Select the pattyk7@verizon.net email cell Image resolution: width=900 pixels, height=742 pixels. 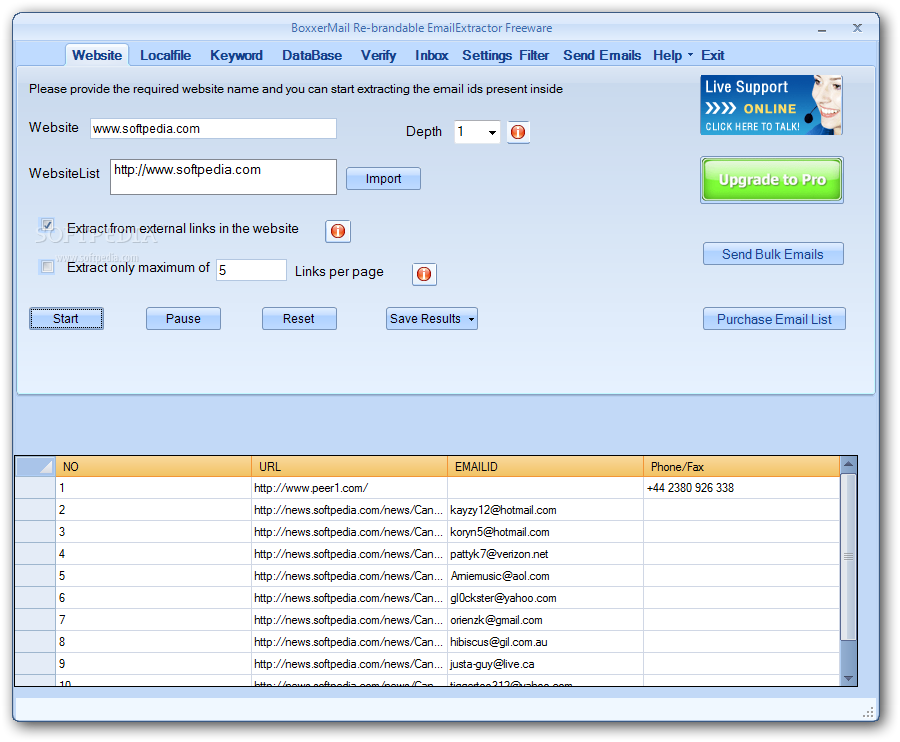pyautogui.click(x=545, y=554)
